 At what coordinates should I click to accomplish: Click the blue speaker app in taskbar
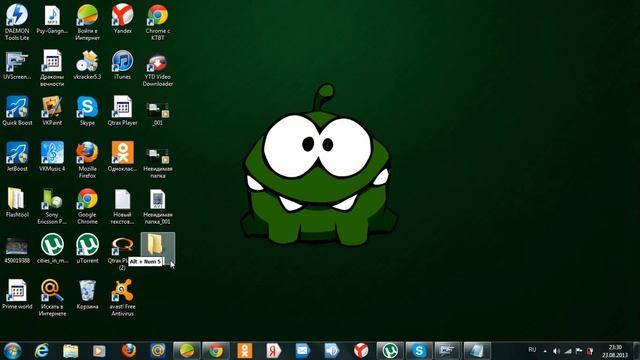[x=332, y=351]
